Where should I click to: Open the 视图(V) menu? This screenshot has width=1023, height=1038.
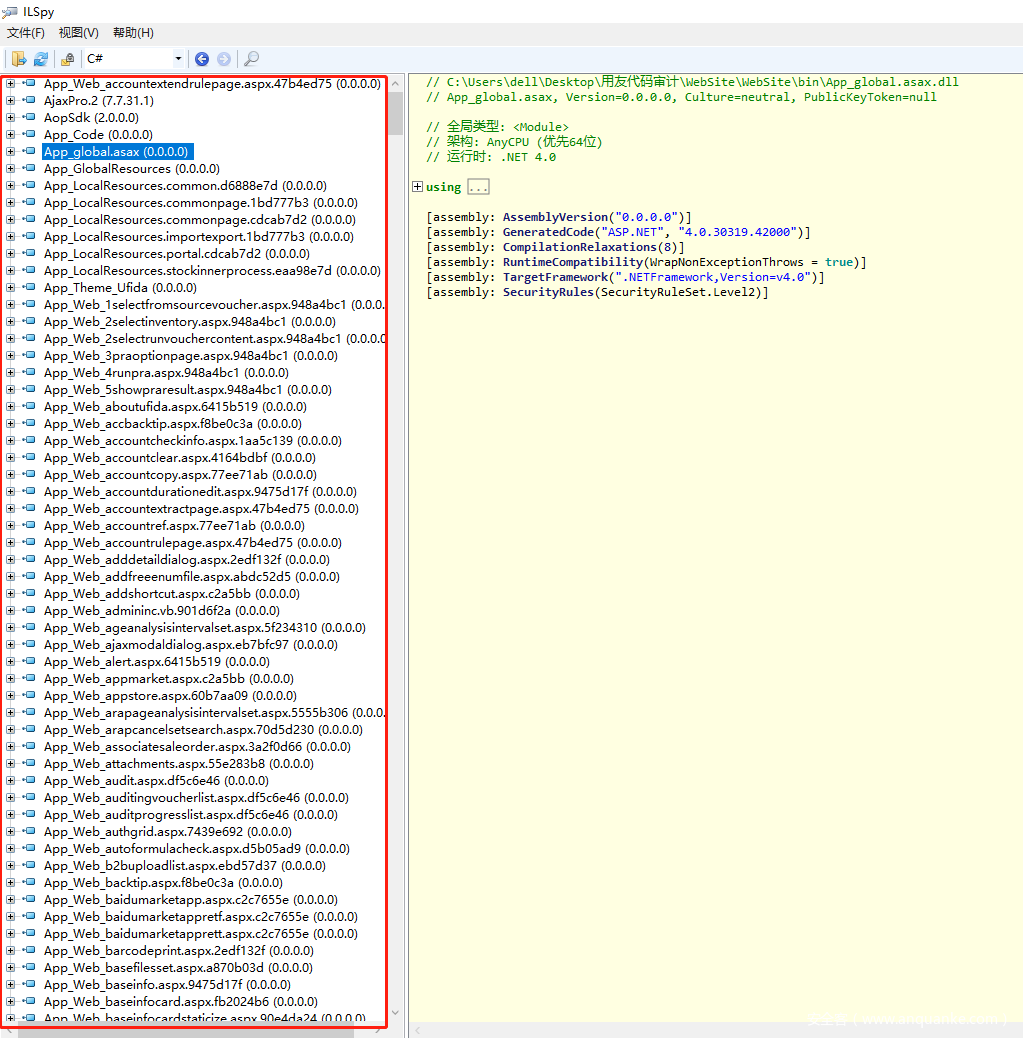tap(78, 33)
